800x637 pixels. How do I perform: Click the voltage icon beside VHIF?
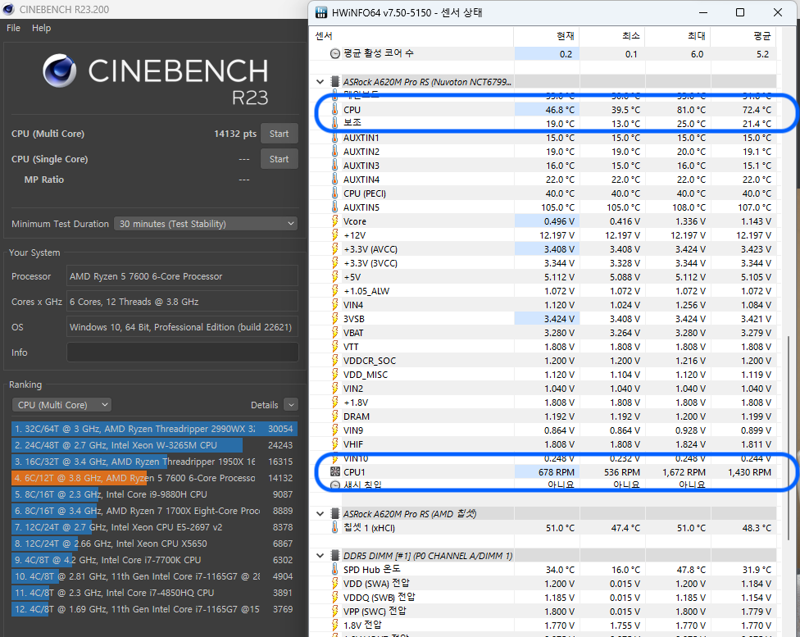pyautogui.click(x=335, y=444)
